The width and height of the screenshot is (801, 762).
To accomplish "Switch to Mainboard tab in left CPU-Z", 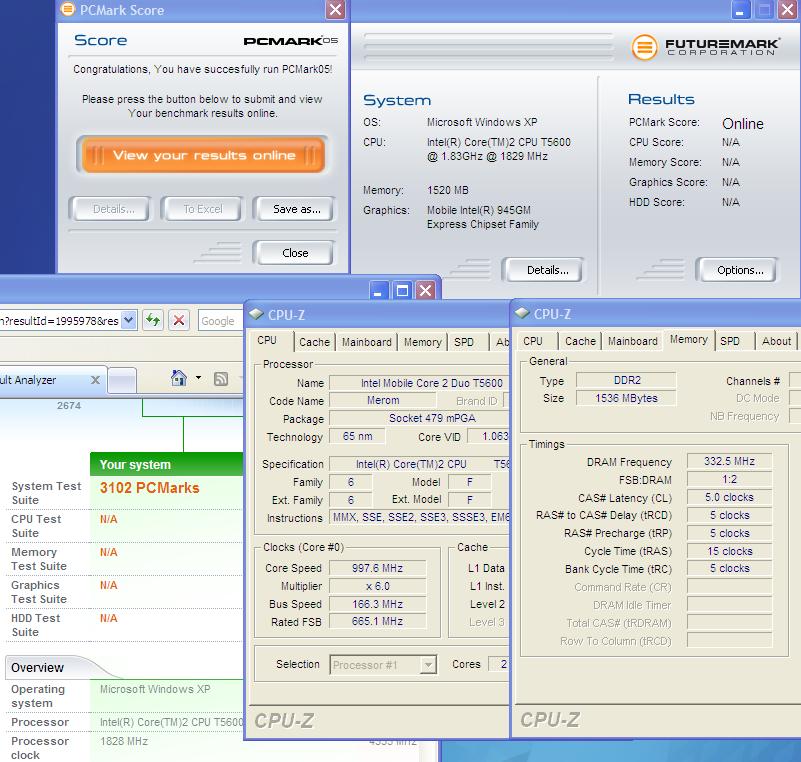I will tap(366, 342).
